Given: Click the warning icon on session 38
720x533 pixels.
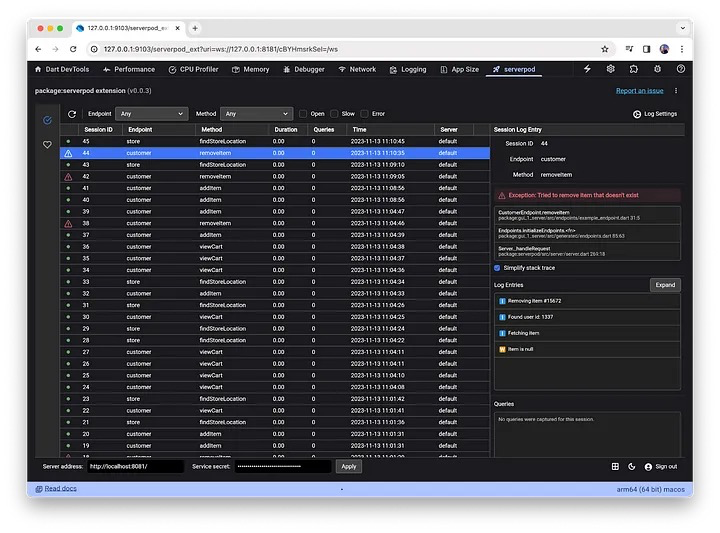Looking at the screenshot, I should pos(68,224).
